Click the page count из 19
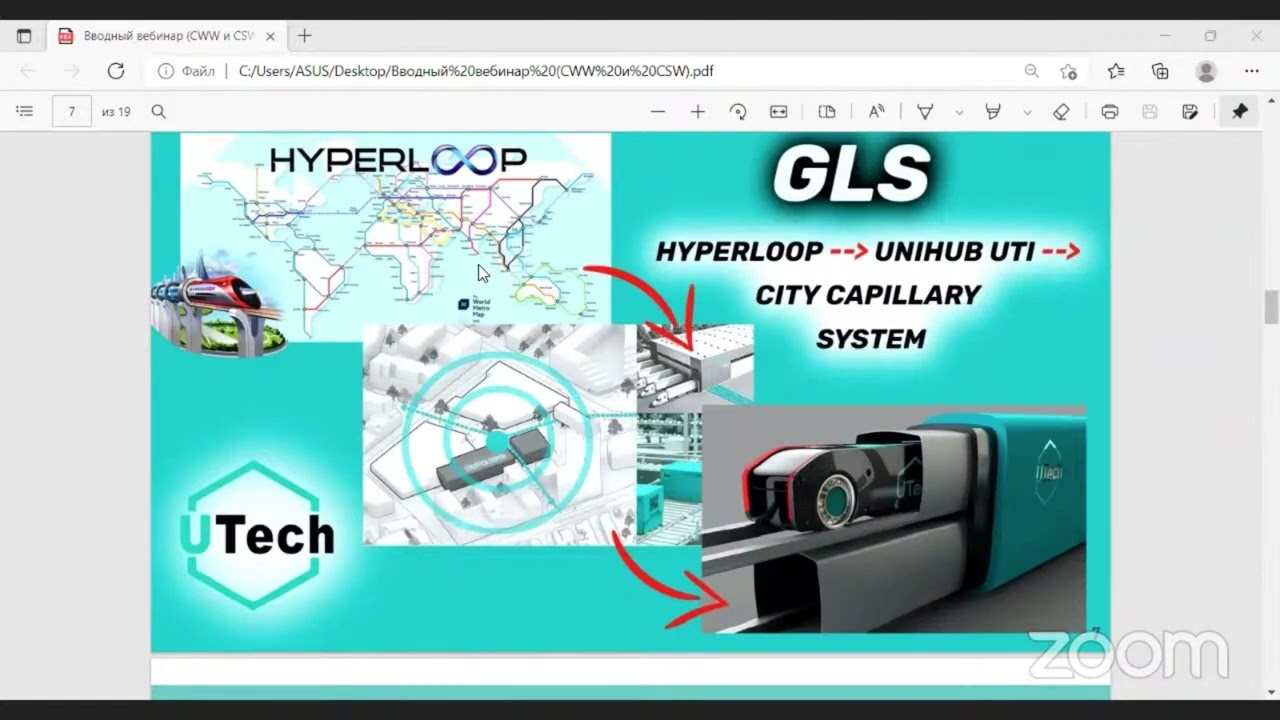The image size is (1280, 720). pyautogui.click(x=116, y=112)
